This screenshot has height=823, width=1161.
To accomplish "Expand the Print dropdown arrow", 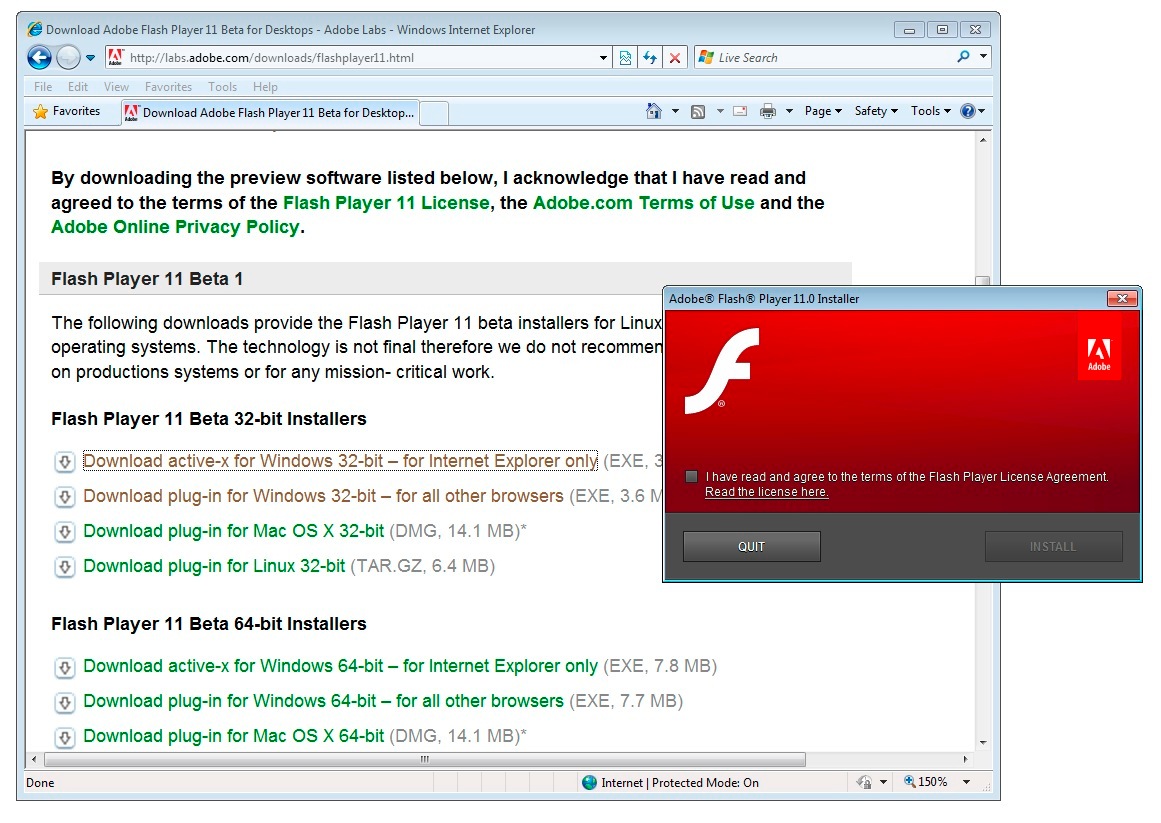I will [789, 111].
